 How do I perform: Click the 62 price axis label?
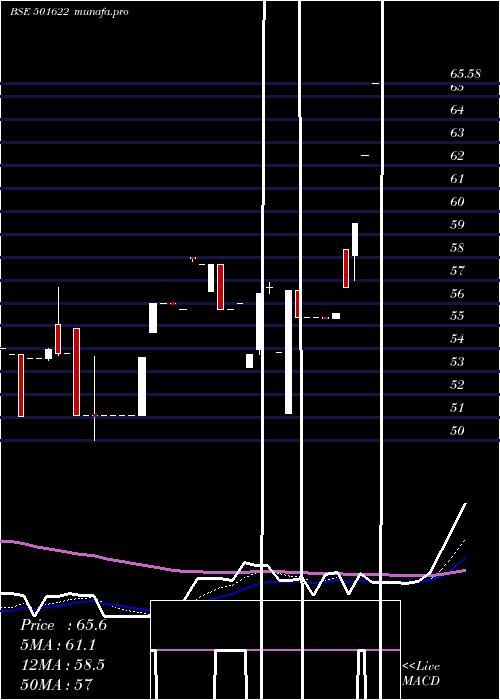click(457, 156)
